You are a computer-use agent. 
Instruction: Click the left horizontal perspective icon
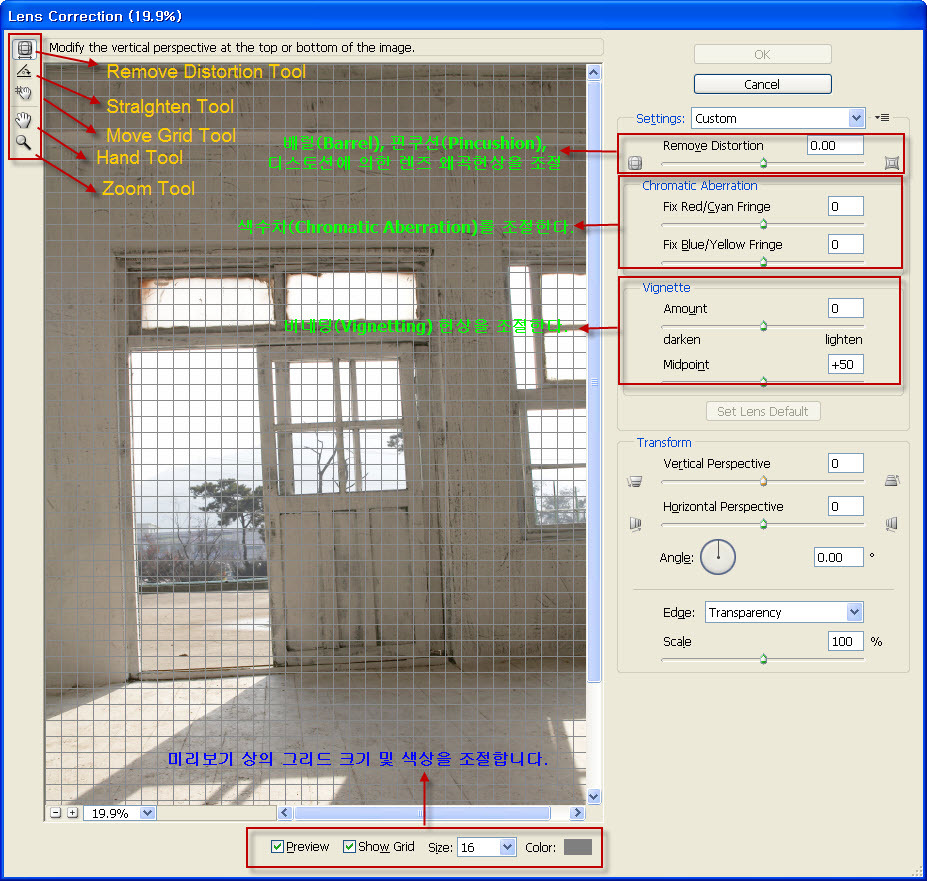point(636,524)
